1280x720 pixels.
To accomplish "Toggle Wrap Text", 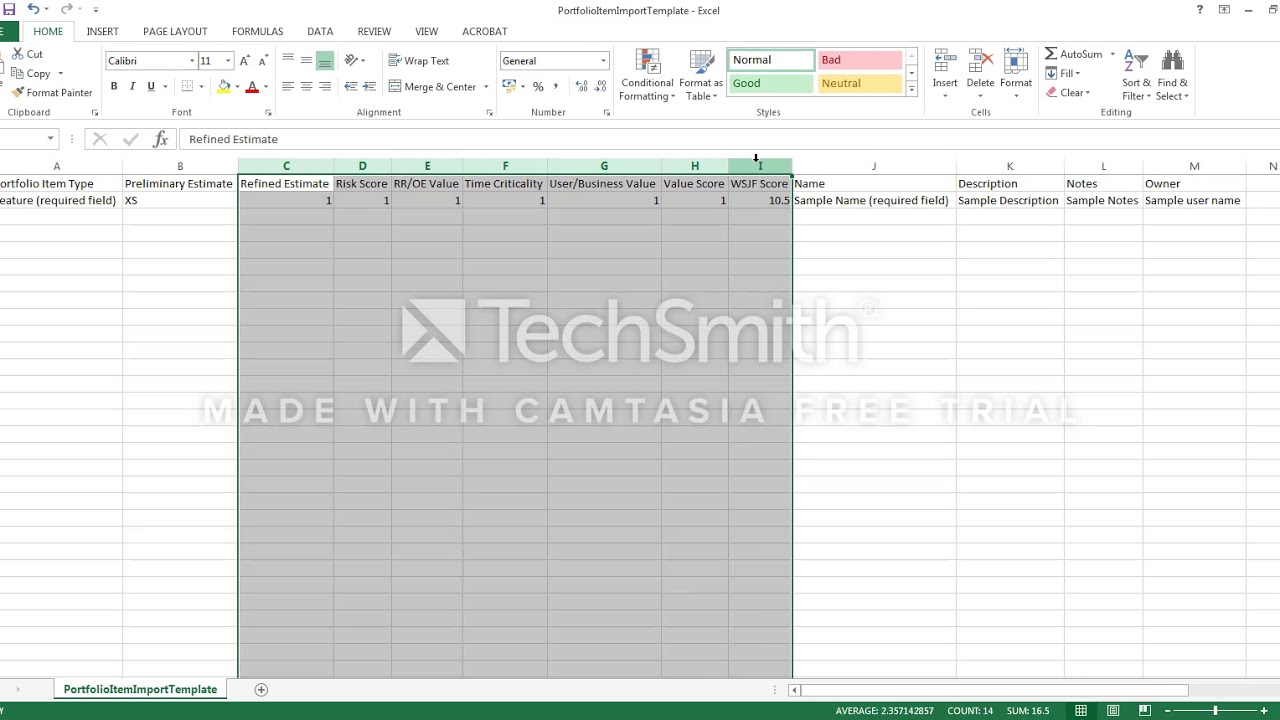I will point(419,60).
